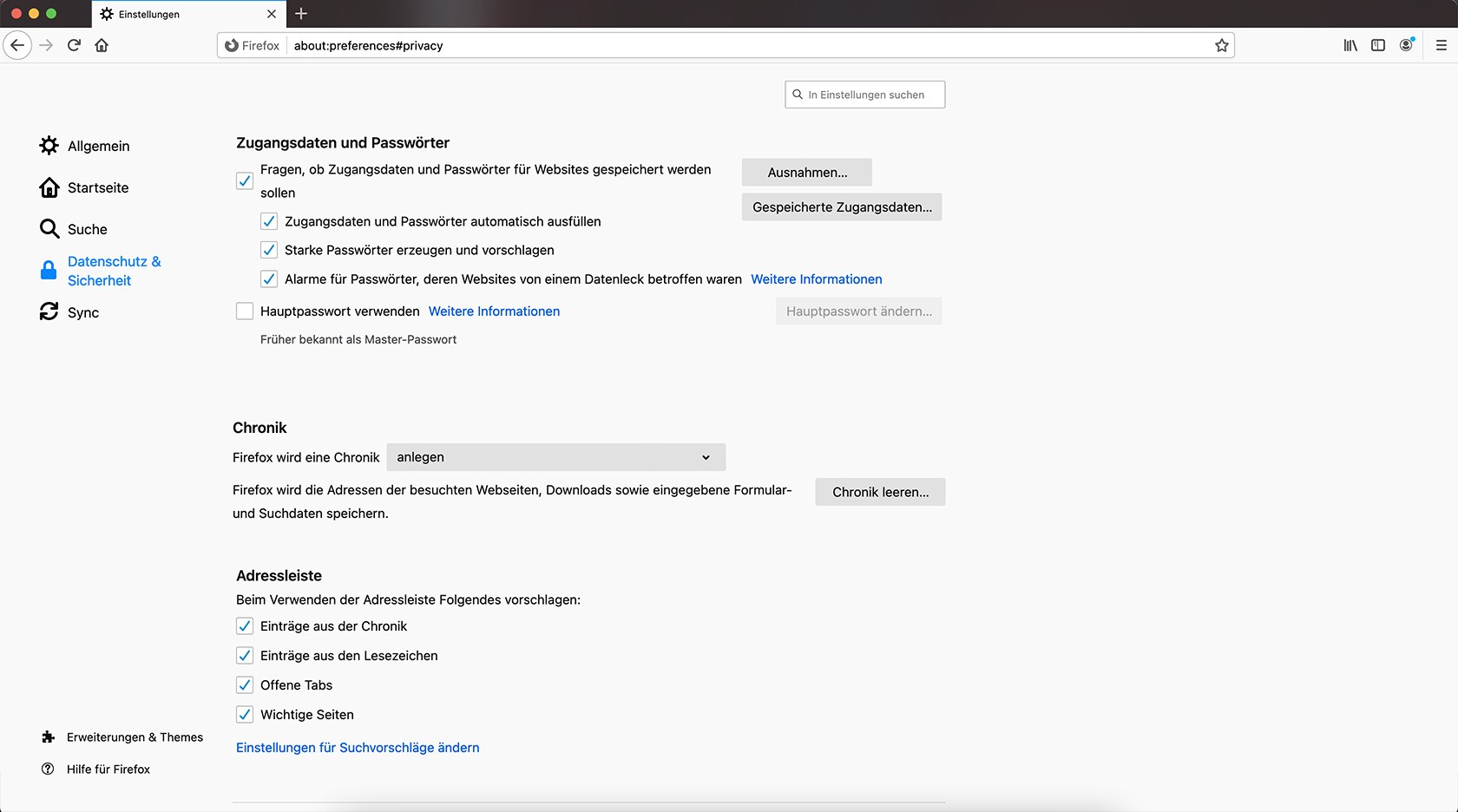Open the Allgemein settings category
Viewport: 1458px width, 812px height.
coord(85,146)
